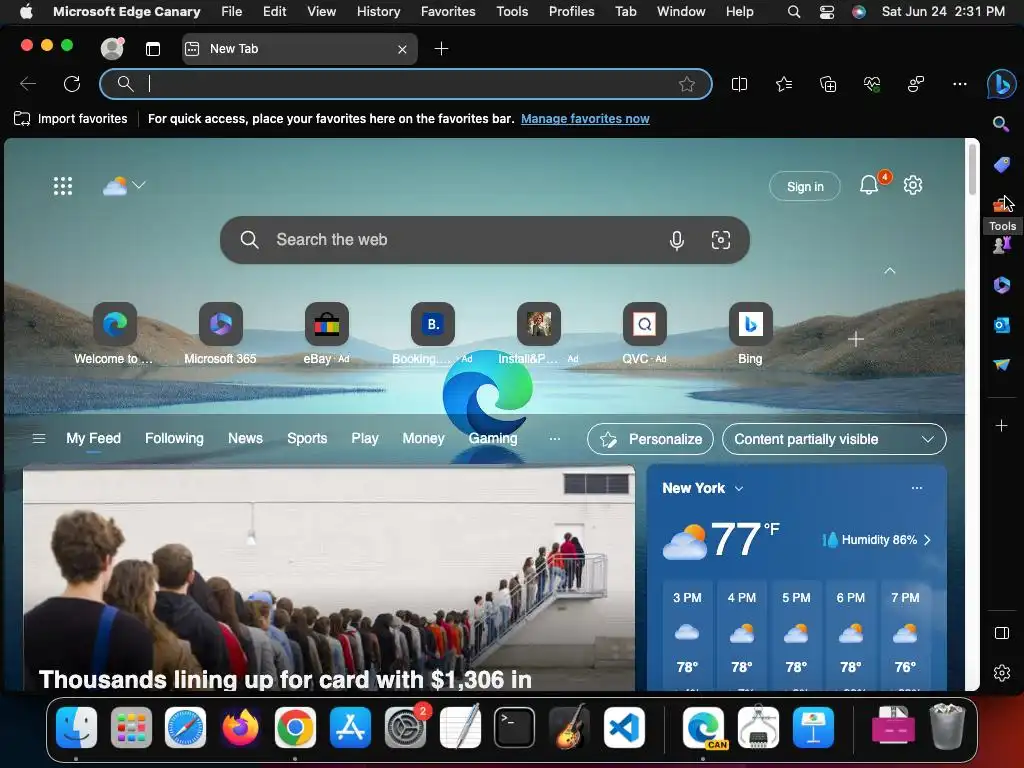1024x768 pixels.
Task: Add this page to favorites star
Action: pyautogui.click(x=686, y=84)
